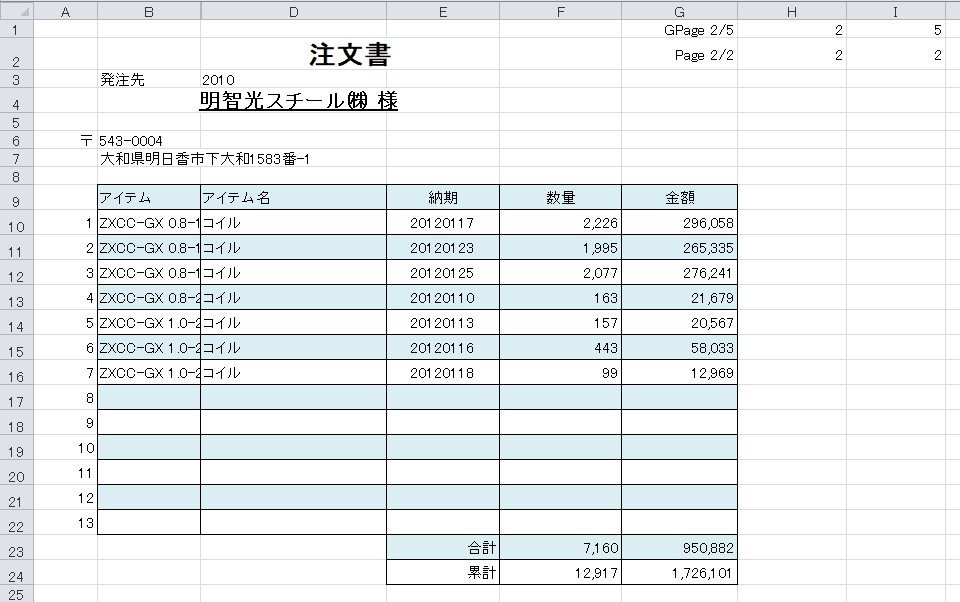The width and height of the screenshot is (960, 602).
Task: Click the quantity cell 443
Action: click(x=560, y=347)
